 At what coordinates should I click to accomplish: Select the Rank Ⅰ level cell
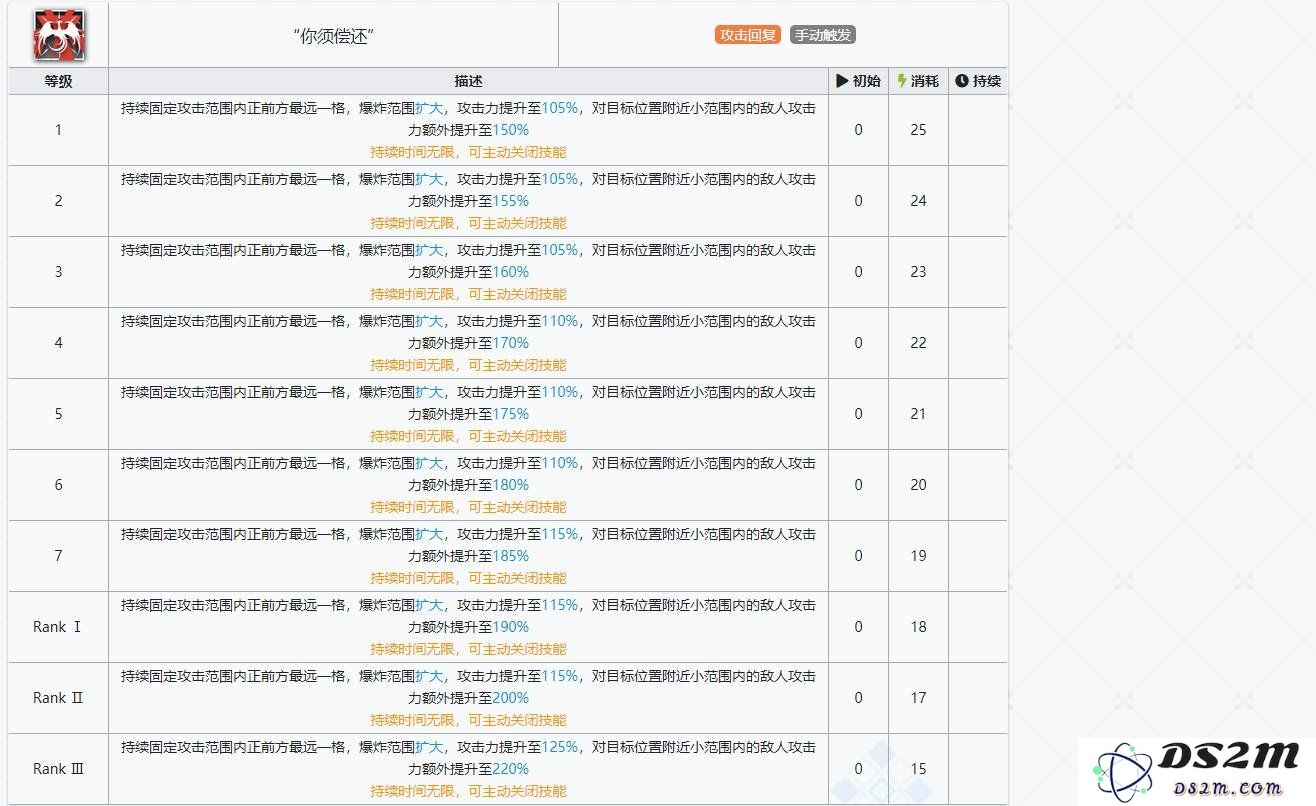(x=58, y=627)
